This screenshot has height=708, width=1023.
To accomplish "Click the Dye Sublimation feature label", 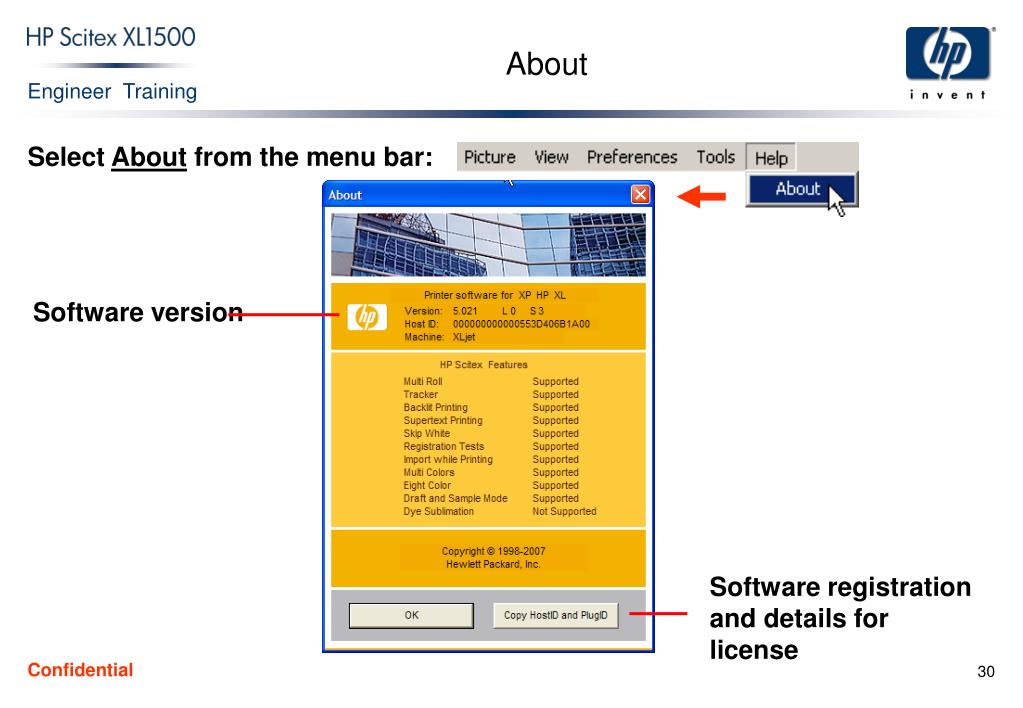I will pos(438,512).
